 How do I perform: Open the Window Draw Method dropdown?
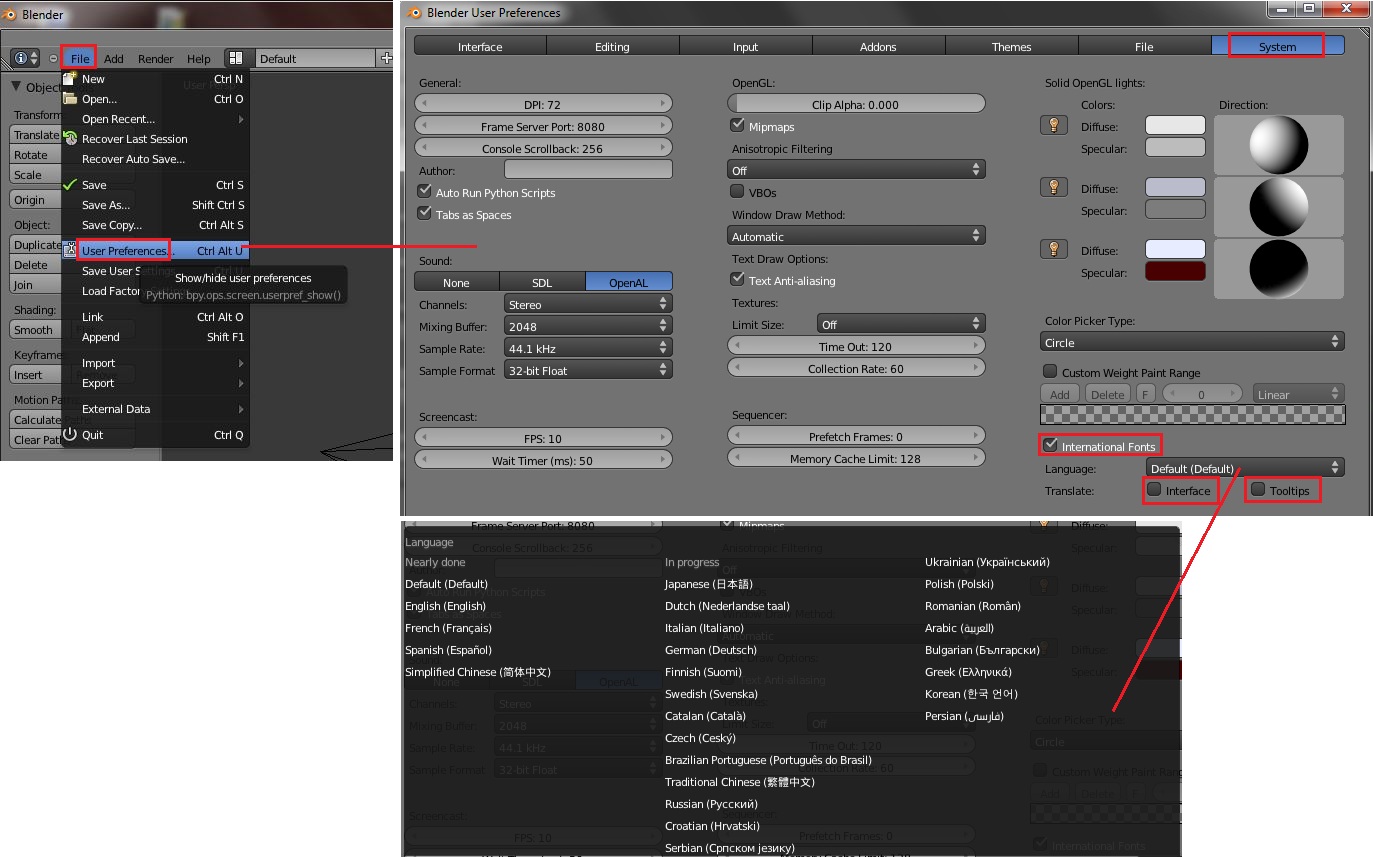[858, 236]
